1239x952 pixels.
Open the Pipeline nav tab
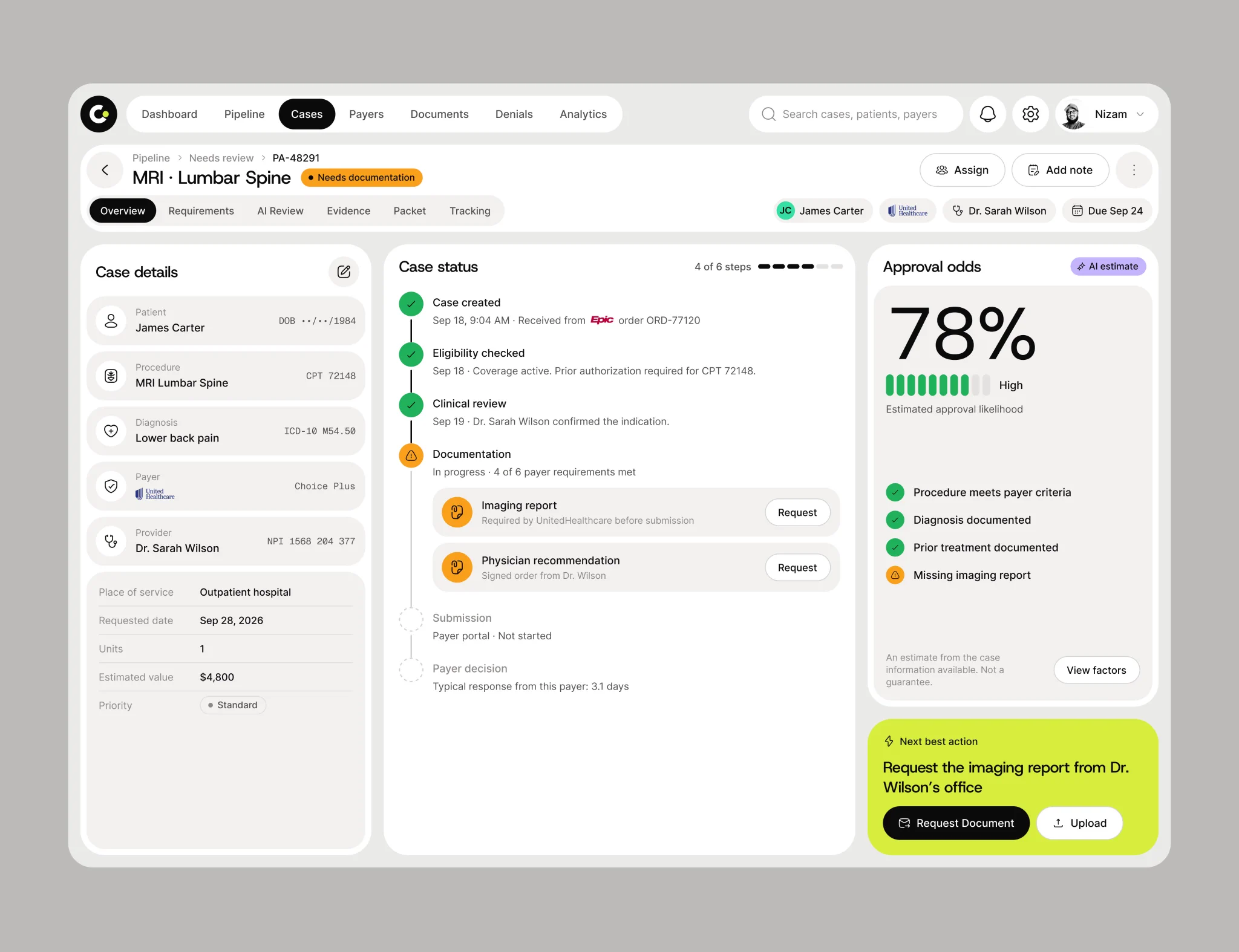[x=244, y=114]
